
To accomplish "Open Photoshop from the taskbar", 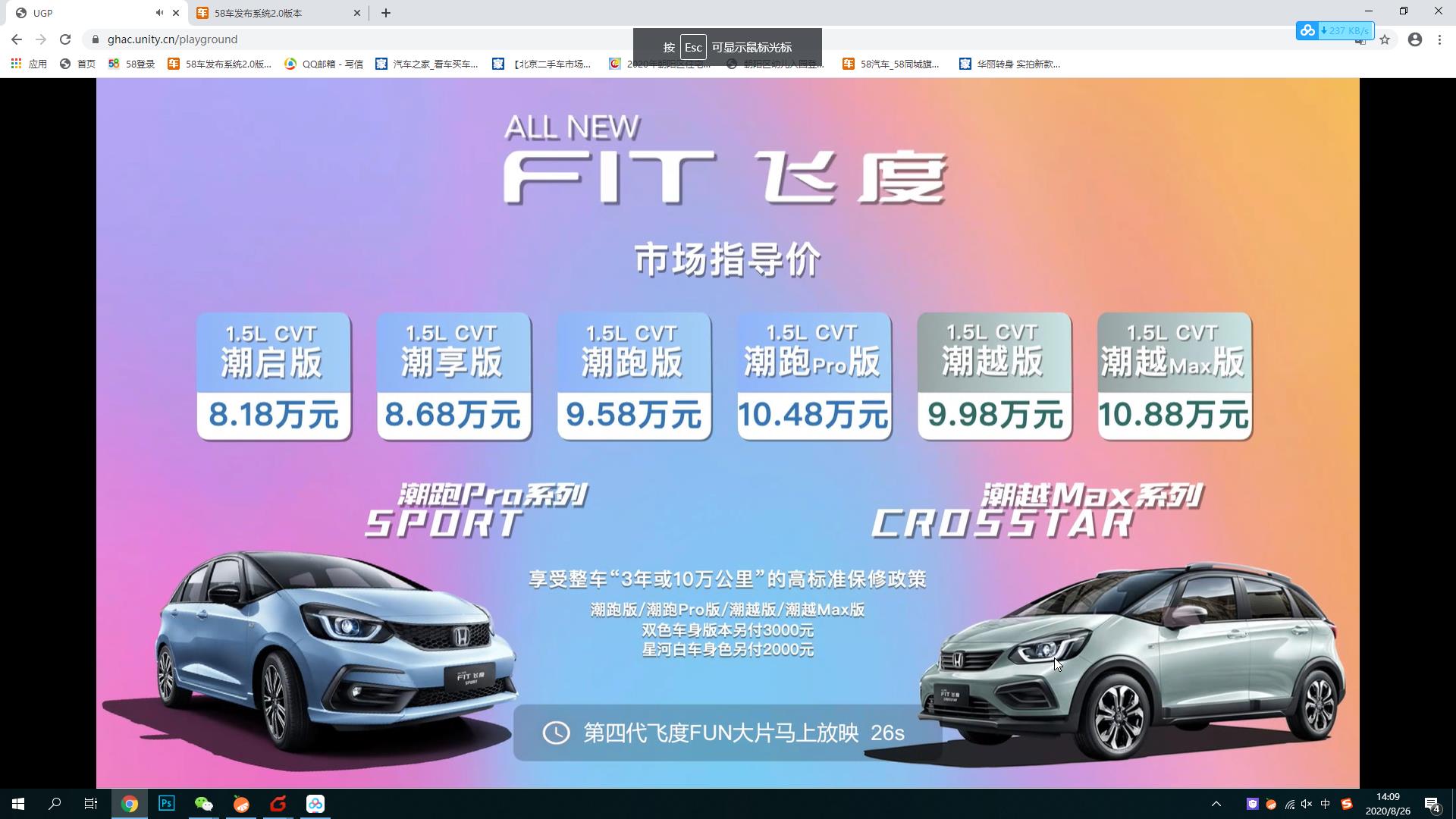I will (166, 803).
